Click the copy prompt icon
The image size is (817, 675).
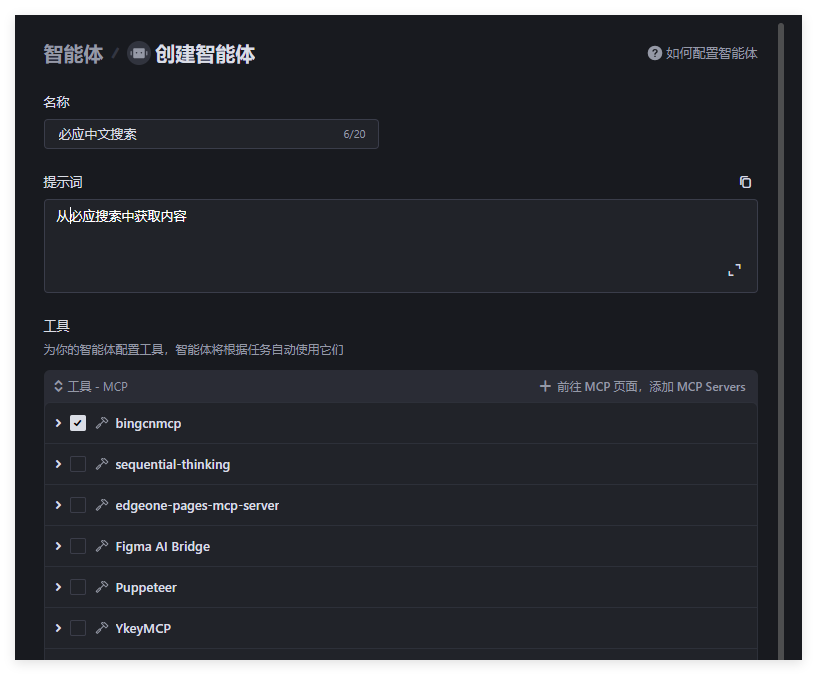click(x=745, y=182)
